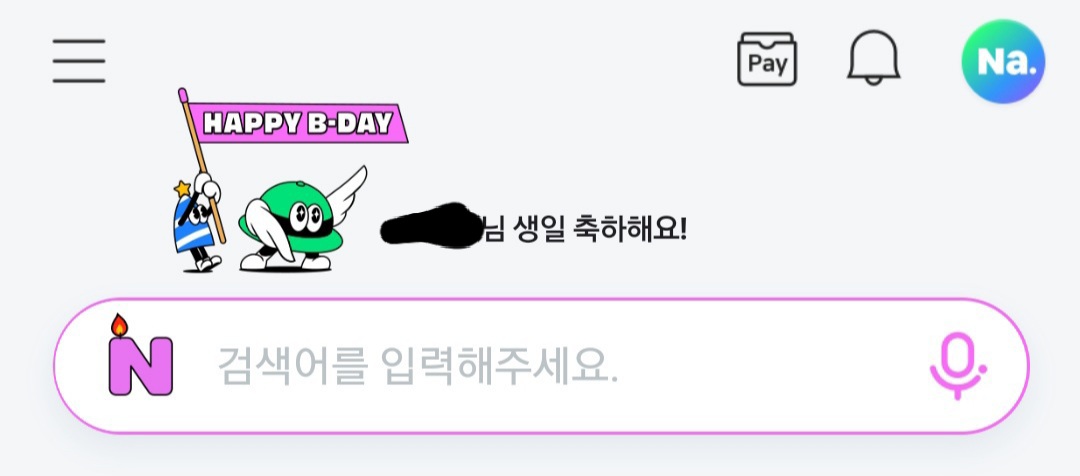
Task: Click the blue striped character holding the flagpole
Action: pyautogui.click(x=196, y=224)
